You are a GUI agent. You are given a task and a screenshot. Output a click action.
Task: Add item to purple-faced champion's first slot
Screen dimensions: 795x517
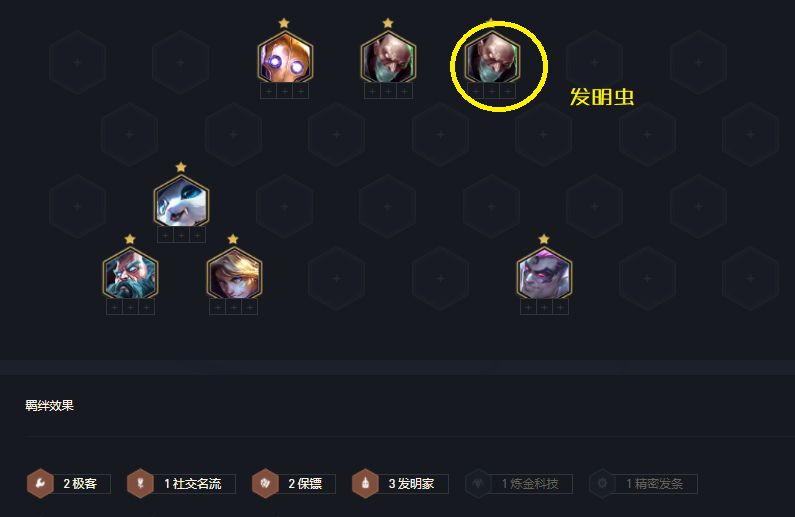click(x=528, y=307)
